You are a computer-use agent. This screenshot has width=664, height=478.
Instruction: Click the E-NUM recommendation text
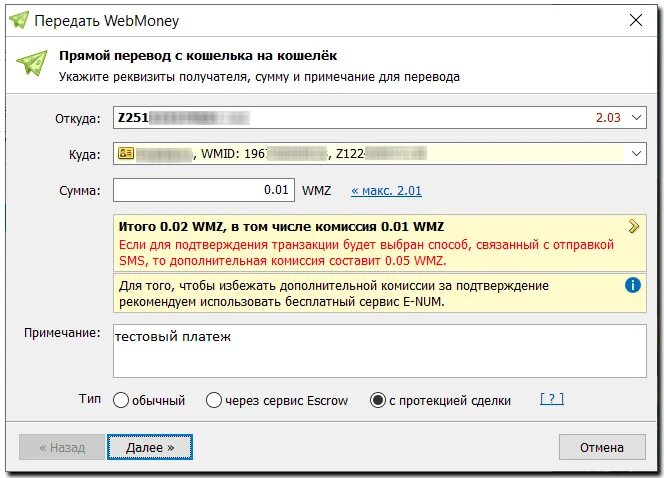coord(334,293)
